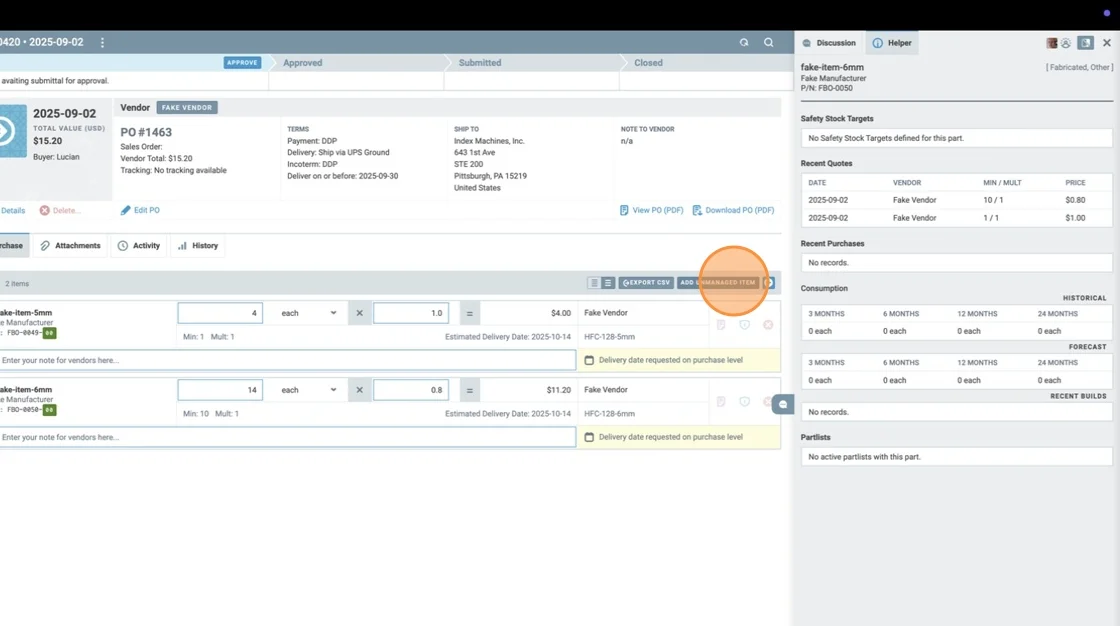The height and width of the screenshot is (626, 1120).
Task: Click the refresh icon in the header bar
Action: pyautogui.click(x=744, y=43)
